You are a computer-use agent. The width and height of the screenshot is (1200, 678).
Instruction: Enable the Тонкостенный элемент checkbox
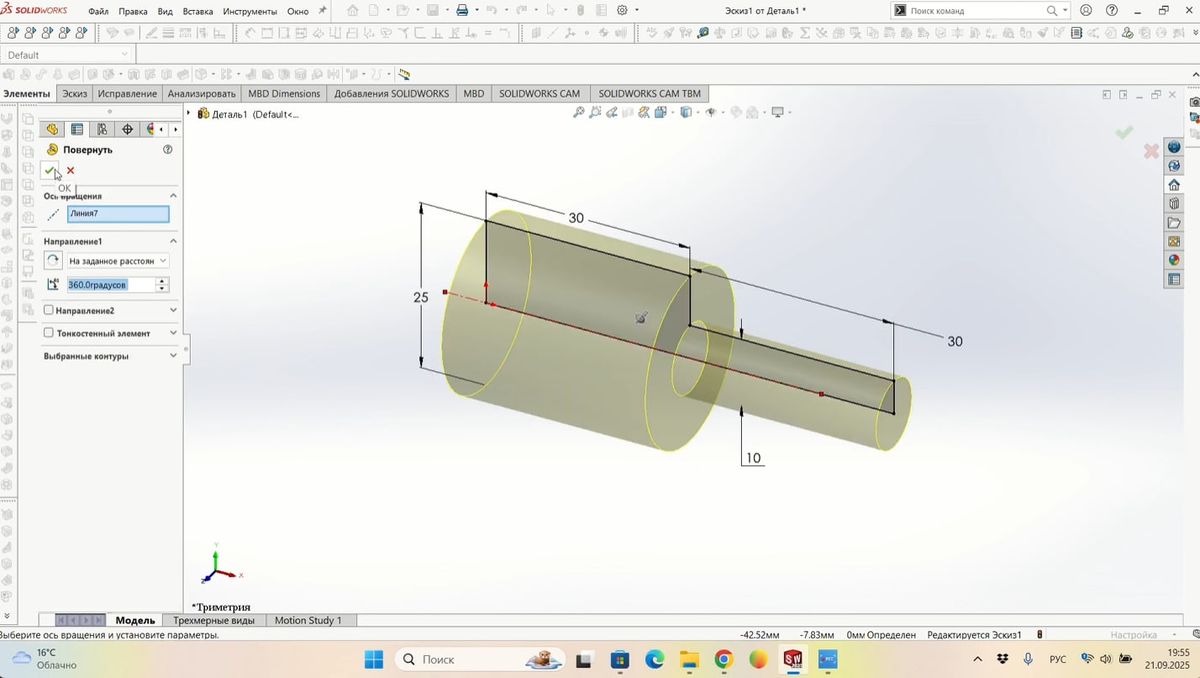point(49,333)
